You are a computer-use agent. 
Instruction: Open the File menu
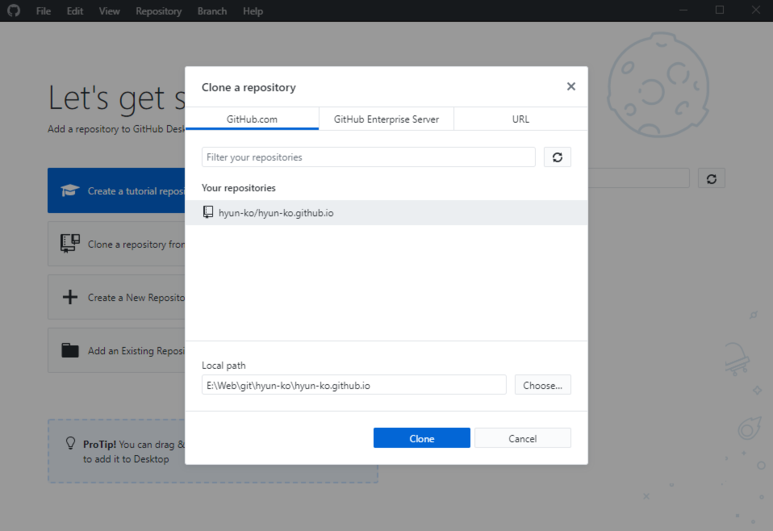point(43,11)
